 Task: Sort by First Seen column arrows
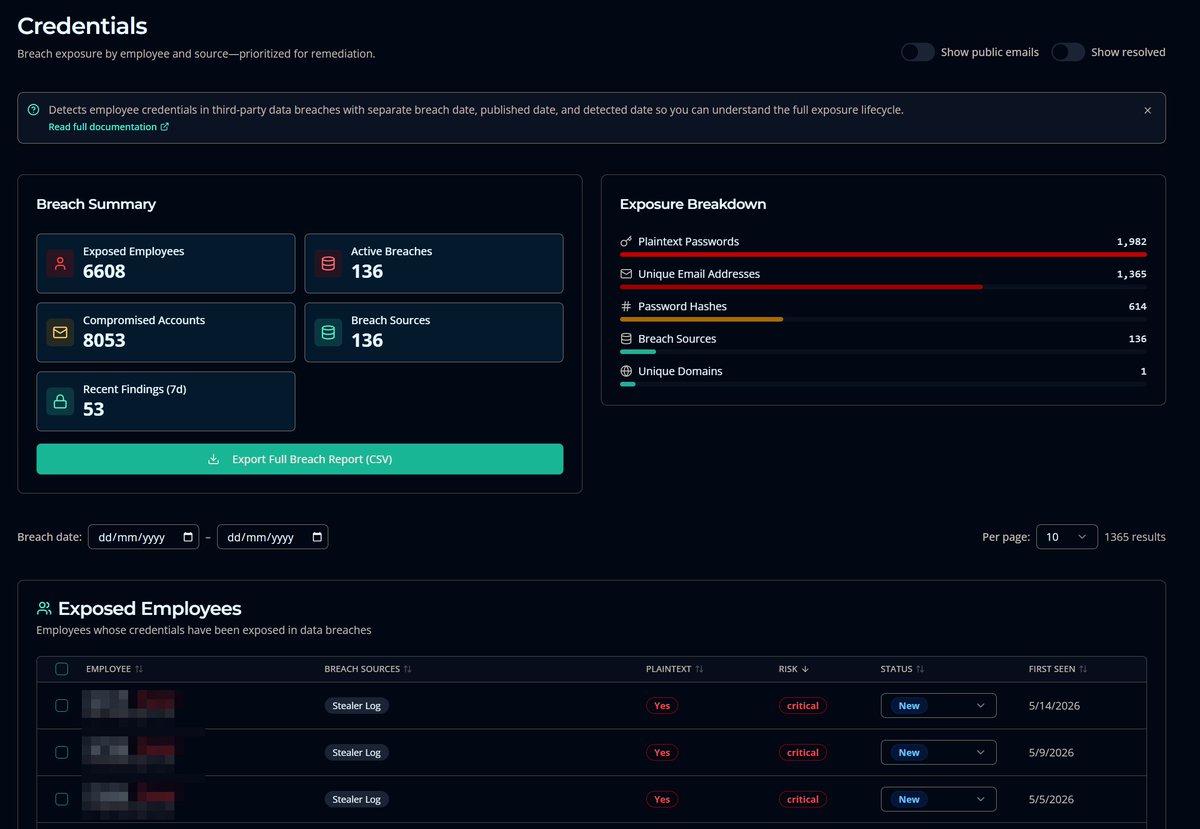click(1083, 669)
